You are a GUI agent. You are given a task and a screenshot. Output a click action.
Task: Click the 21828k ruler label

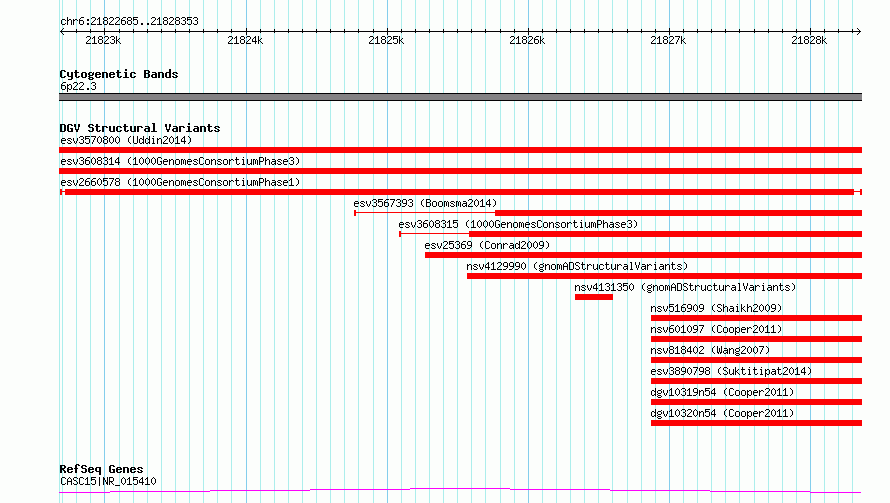click(x=809, y=40)
